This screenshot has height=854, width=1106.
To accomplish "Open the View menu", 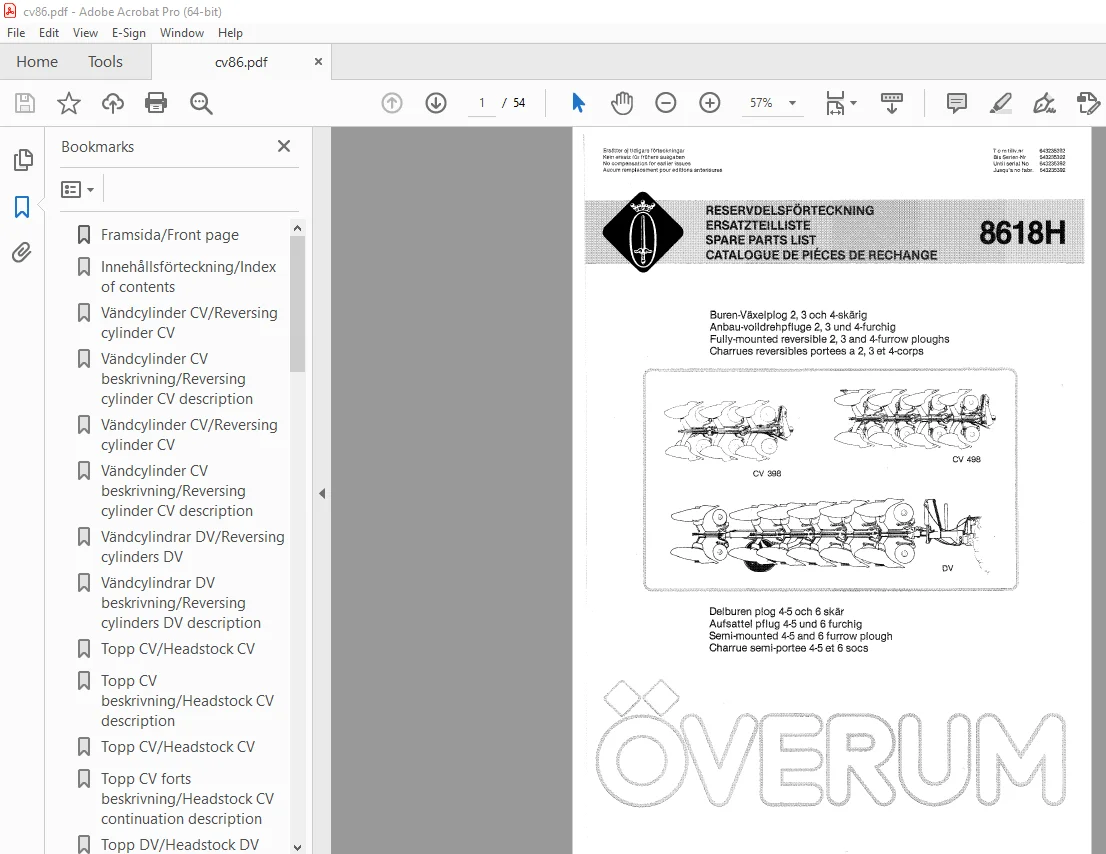I will click(x=85, y=32).
